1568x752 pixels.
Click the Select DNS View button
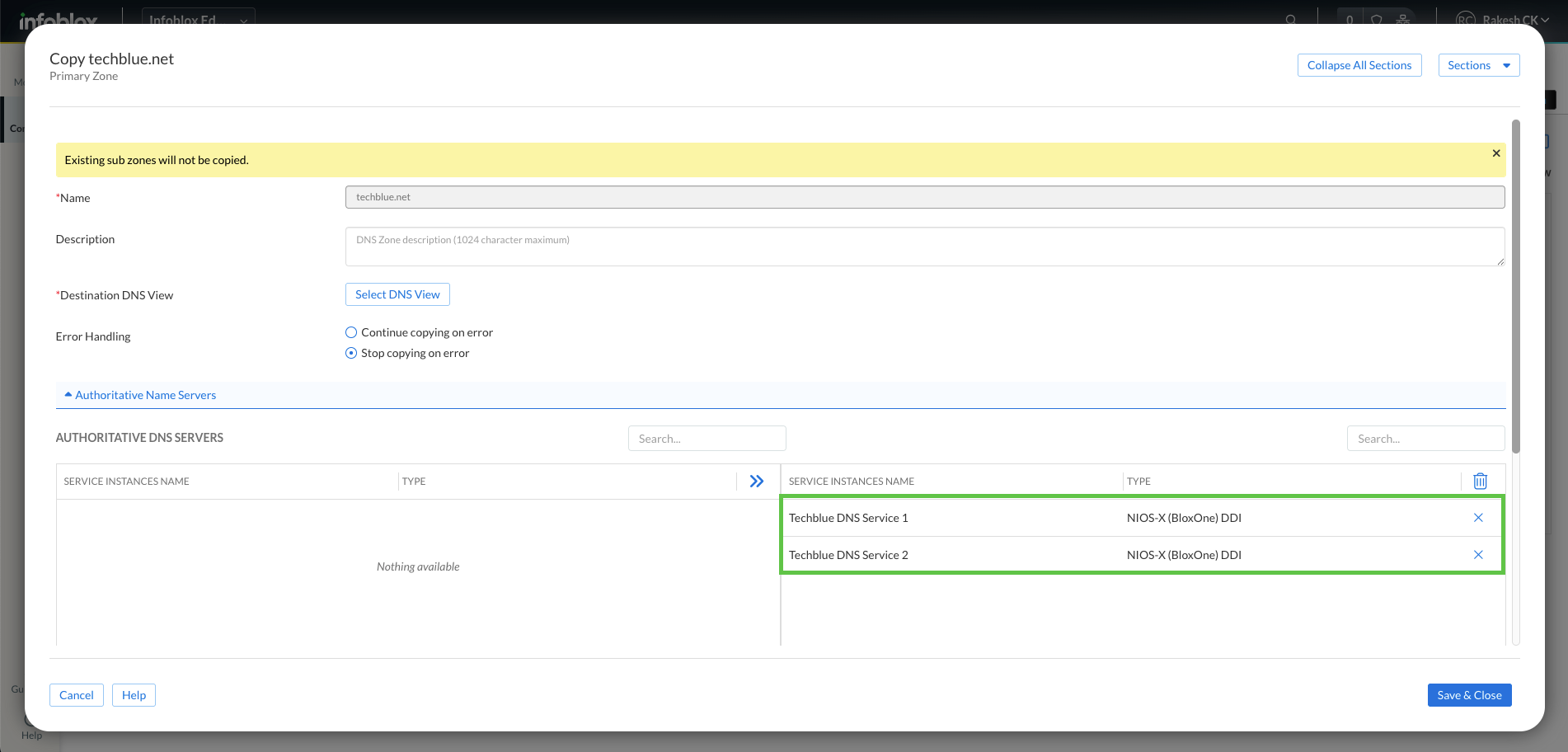(x=397, y=294)
